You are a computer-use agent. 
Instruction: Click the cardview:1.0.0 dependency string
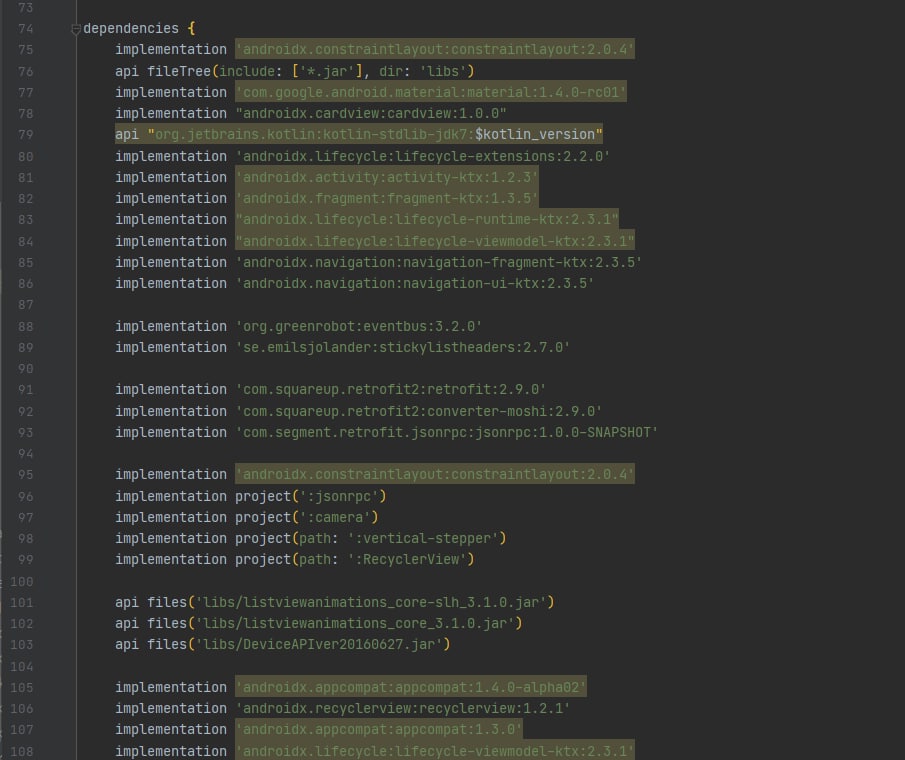coord(371,114)
